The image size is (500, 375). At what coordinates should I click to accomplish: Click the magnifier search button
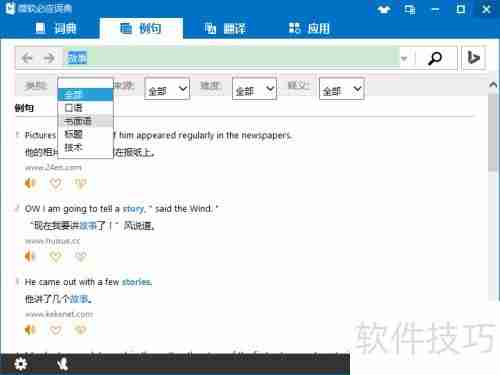pos(435,58)
